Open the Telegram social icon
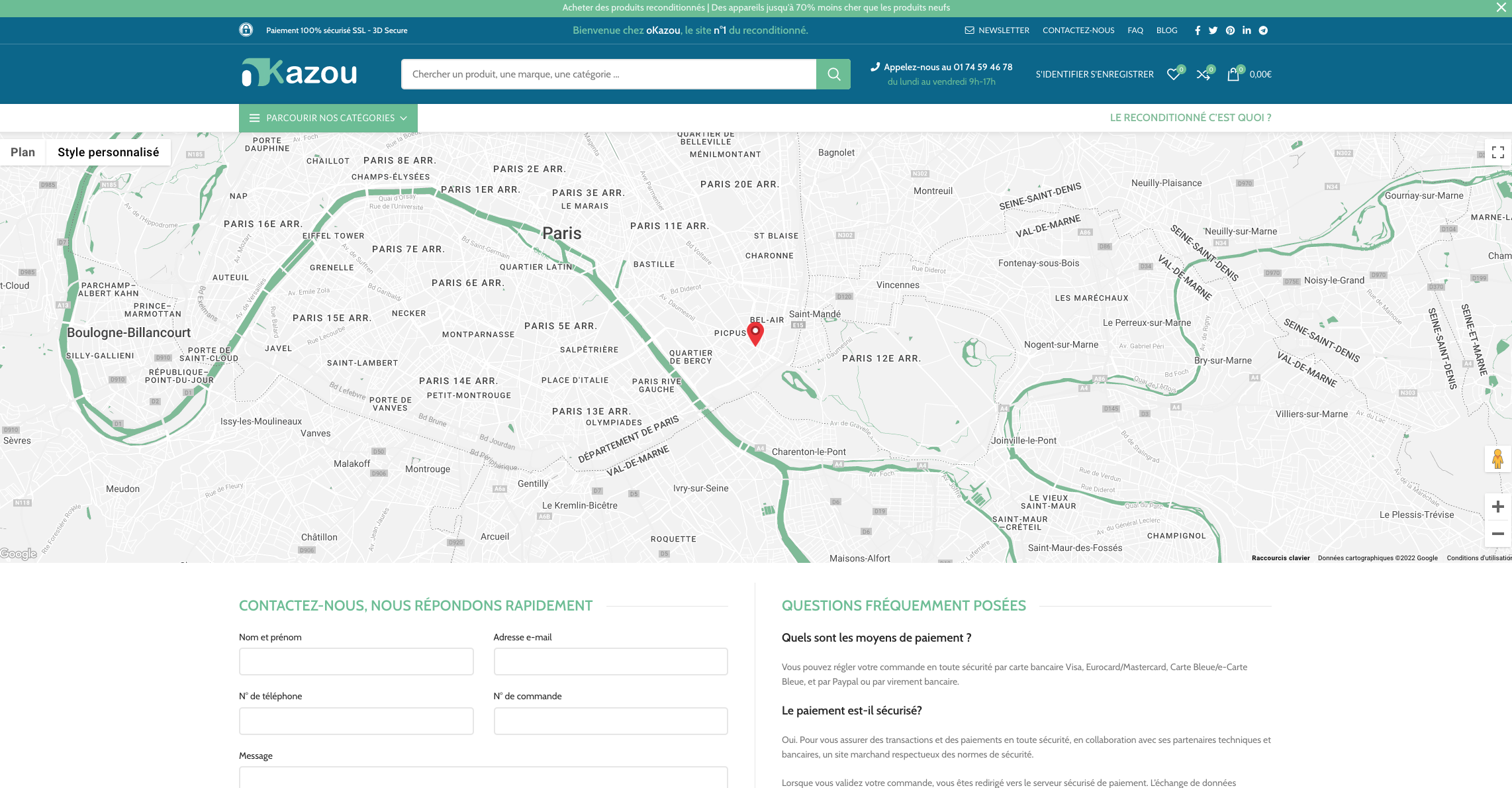The height and width of the screenshot is (788, 1512). coord(1263,30)
